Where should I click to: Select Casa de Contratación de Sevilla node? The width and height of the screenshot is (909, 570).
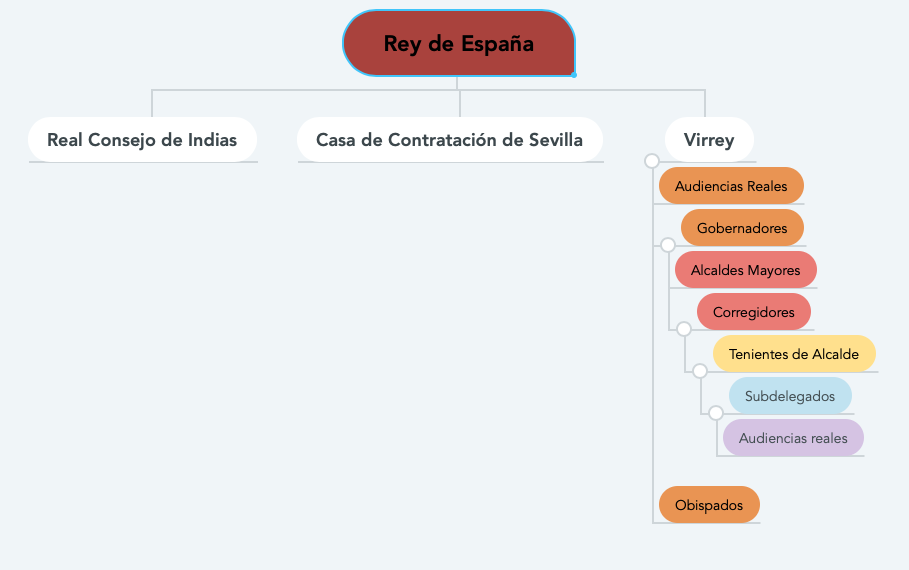coord(449,139)
